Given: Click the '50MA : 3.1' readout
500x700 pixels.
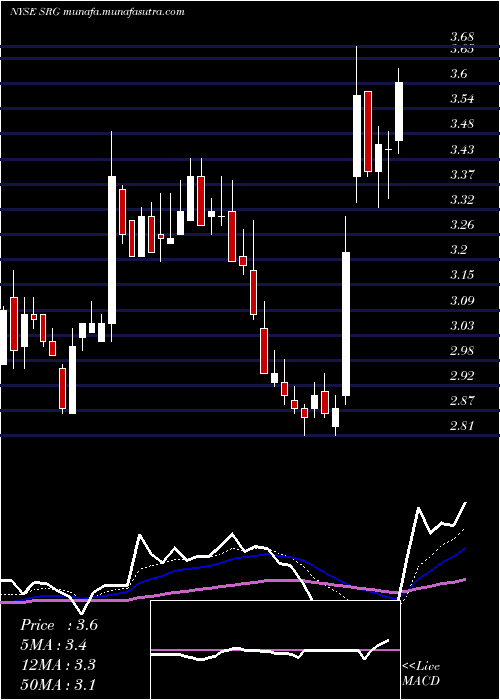Looking at the screenshot, I should (58, 685).
